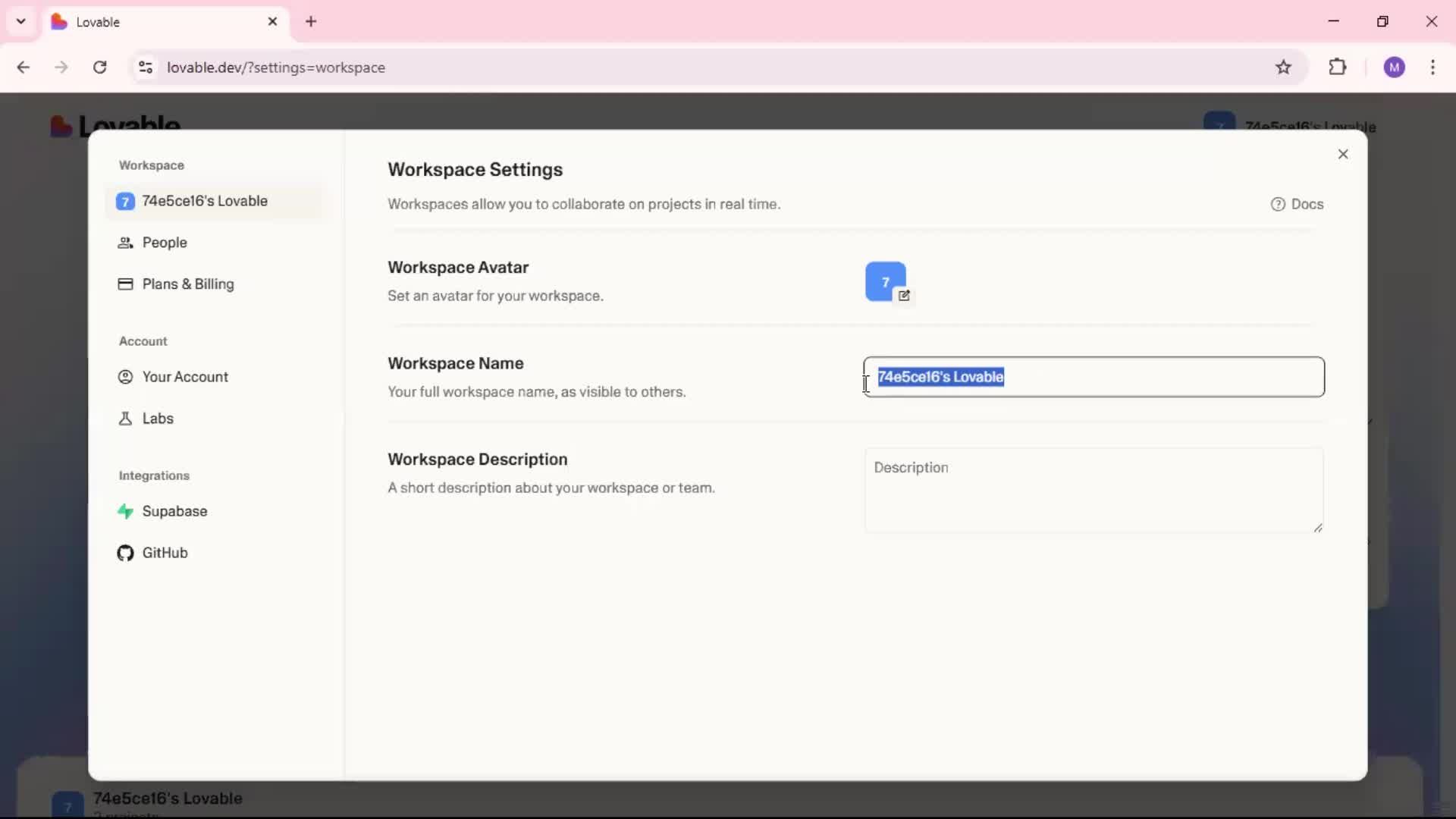The image size is (1456, 819).
Task: Open a new browser tab
Action: click(311, 21)
